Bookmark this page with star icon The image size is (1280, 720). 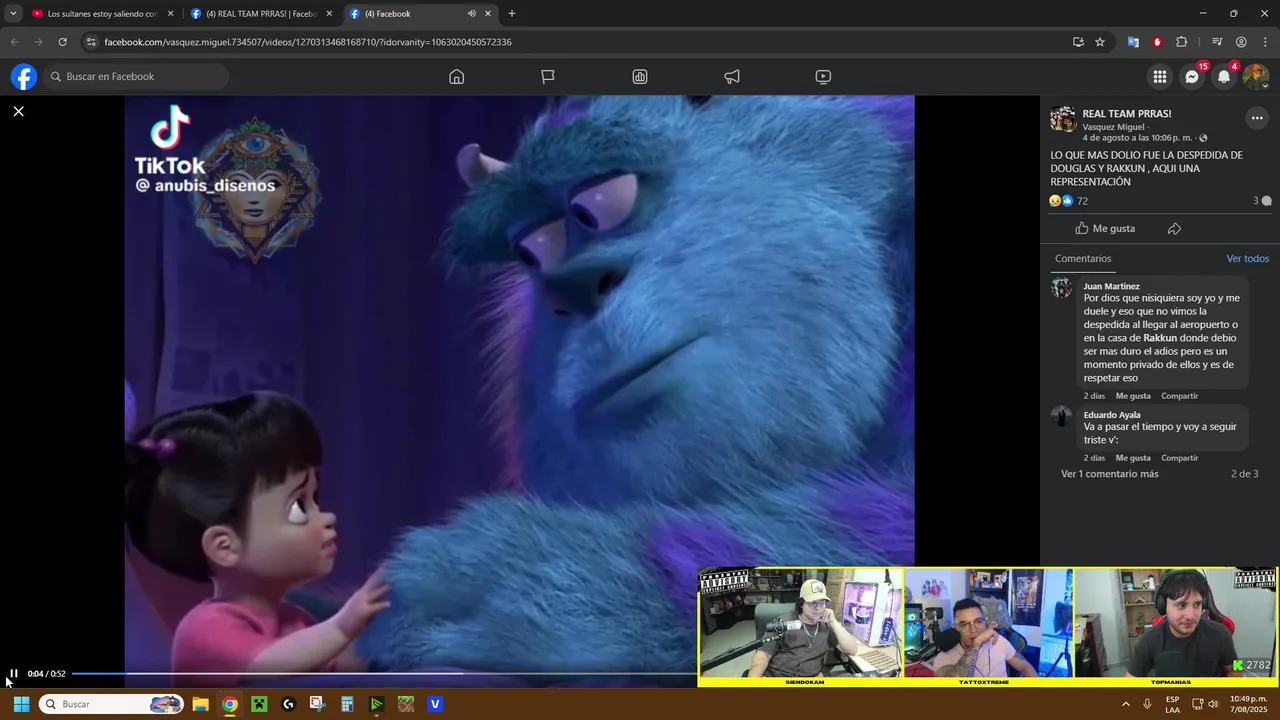point(1100,42)
